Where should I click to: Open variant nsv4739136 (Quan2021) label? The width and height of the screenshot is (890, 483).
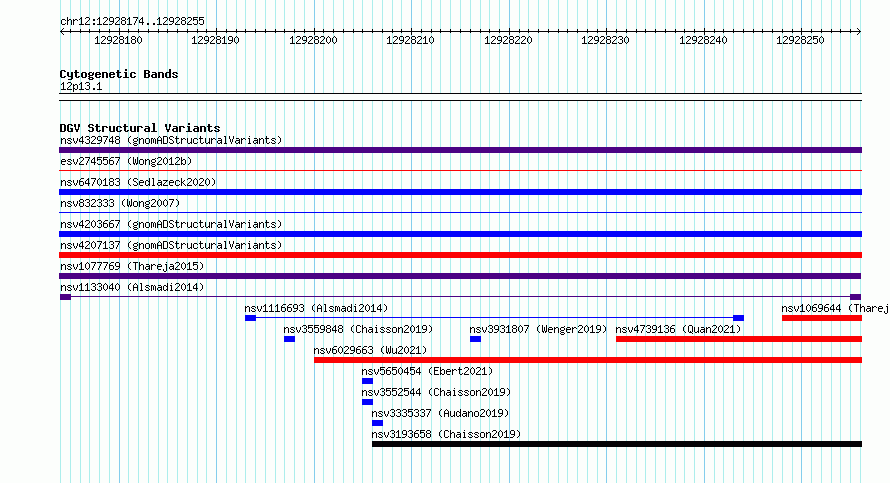click(x=678, y=329)
